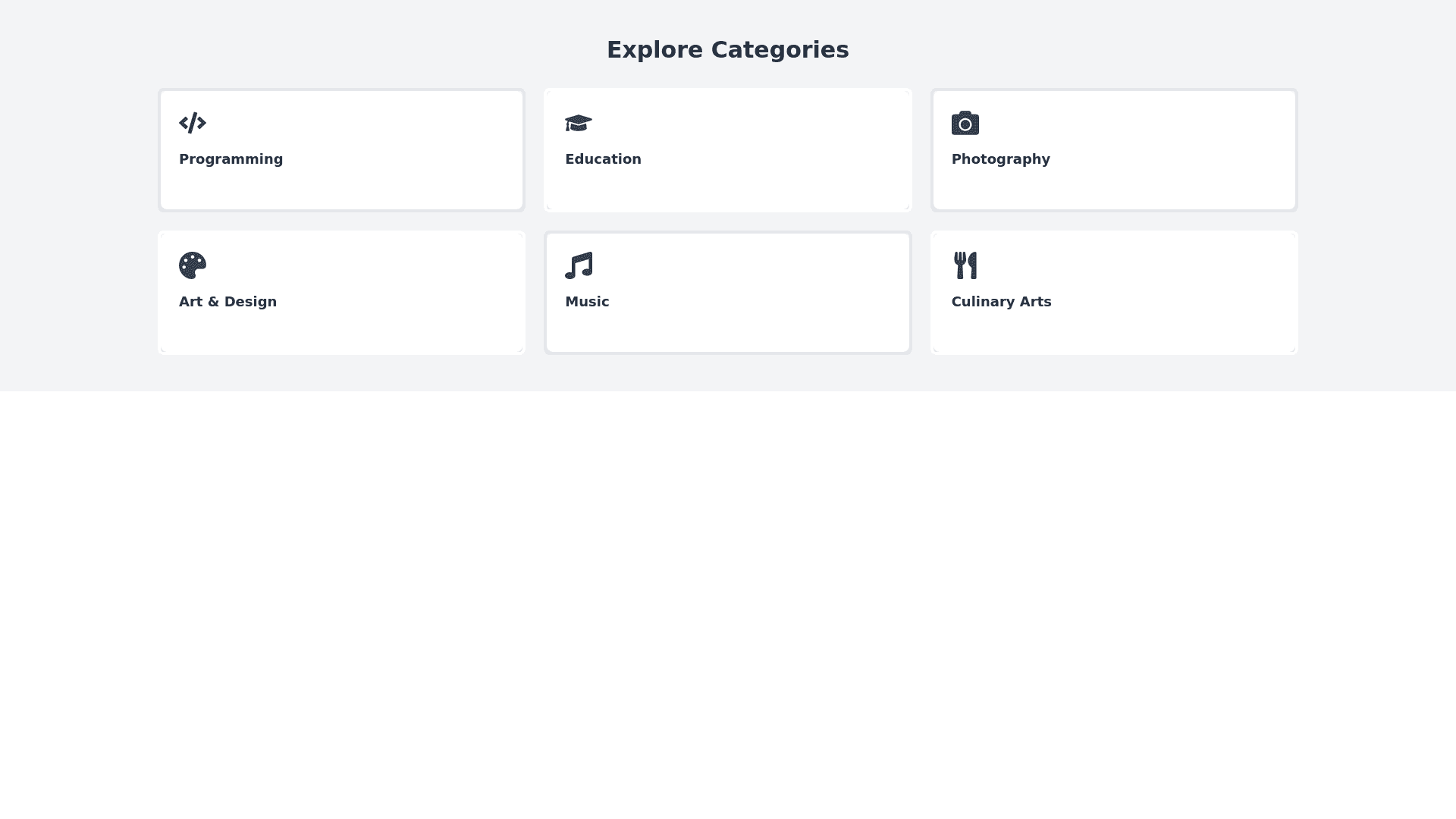Choose the Culinary Arts title text

click(x=1001, y=302)
